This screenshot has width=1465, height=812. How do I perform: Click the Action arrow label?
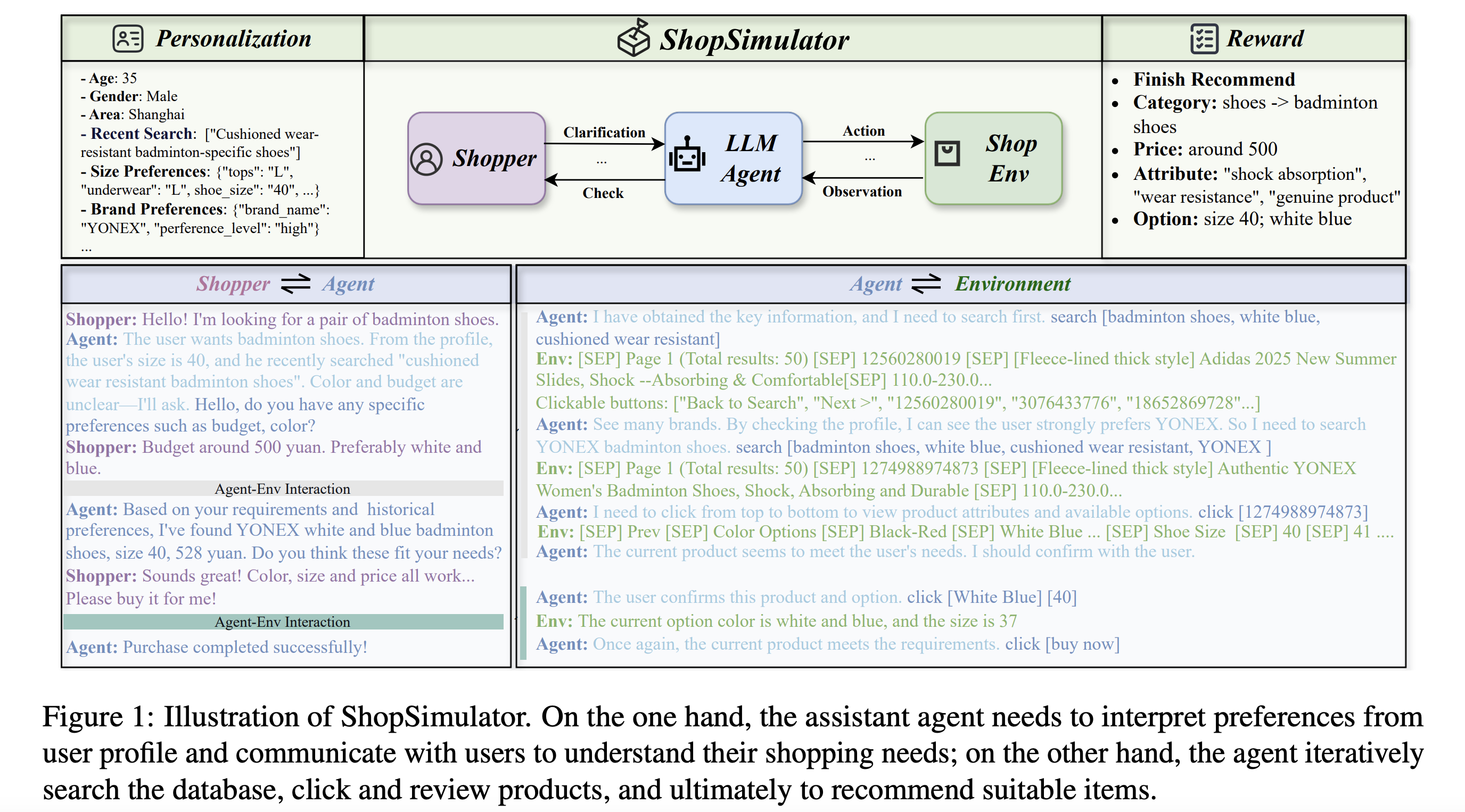(863, 131)
